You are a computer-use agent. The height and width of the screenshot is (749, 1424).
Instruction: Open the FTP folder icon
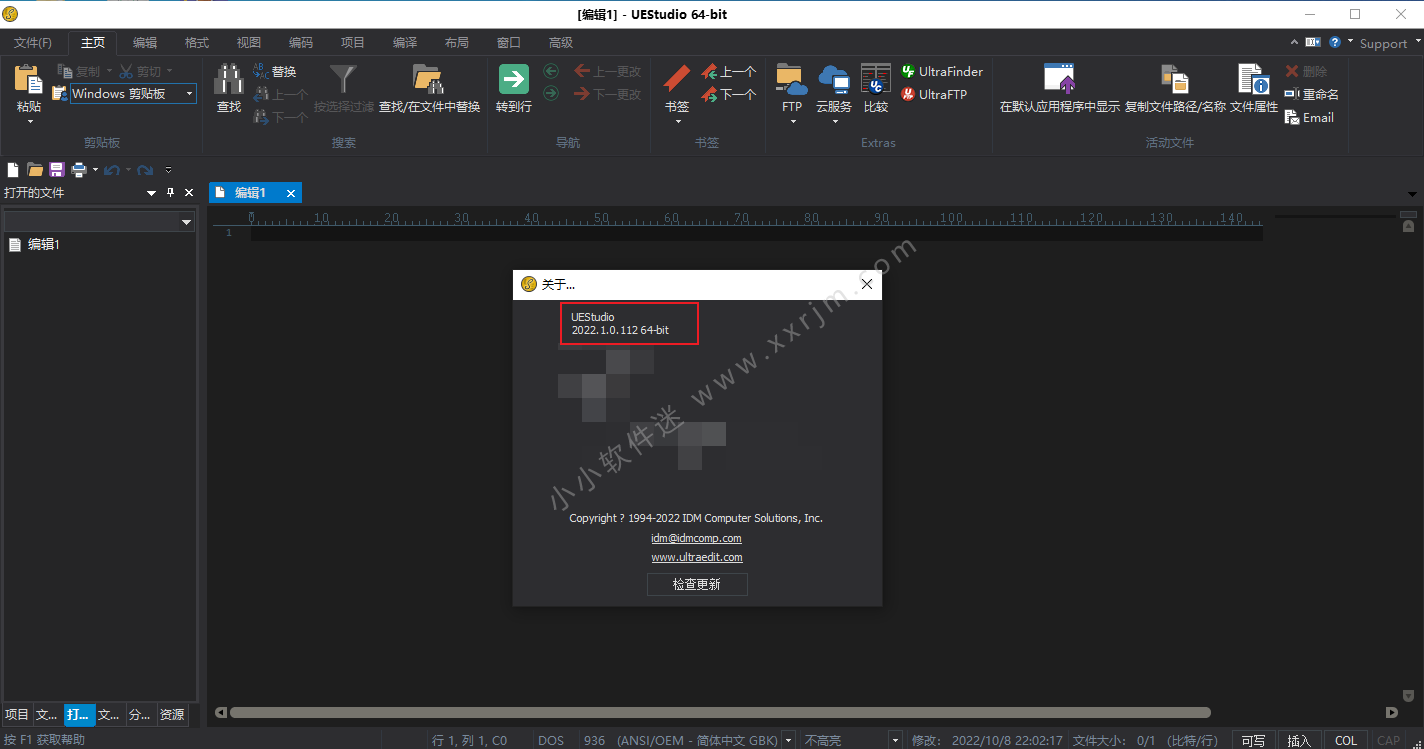[791, 80]
